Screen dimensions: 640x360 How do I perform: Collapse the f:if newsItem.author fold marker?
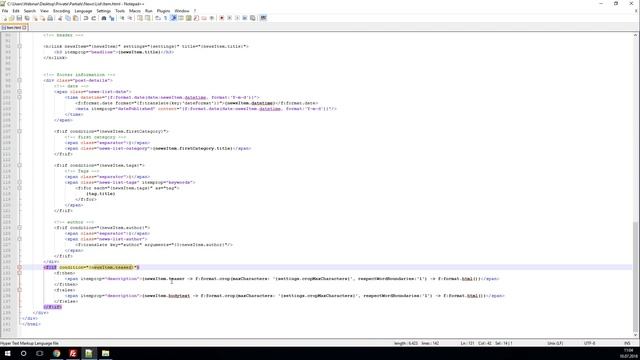click(19, 228)
